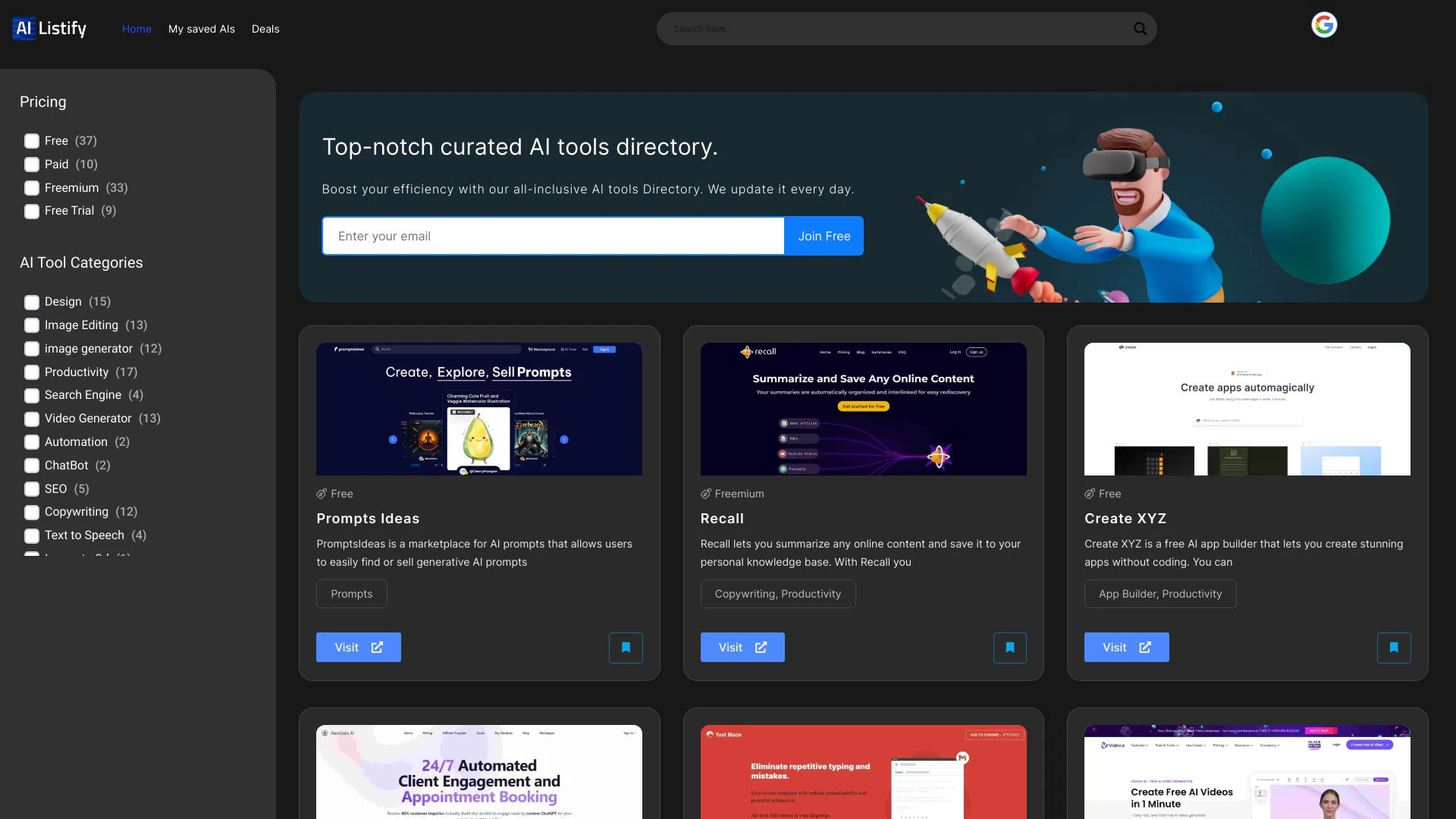Click the external link icon on Visit Recall
The width and height of the screenshot is (1456, 819).
click(761, 647)
